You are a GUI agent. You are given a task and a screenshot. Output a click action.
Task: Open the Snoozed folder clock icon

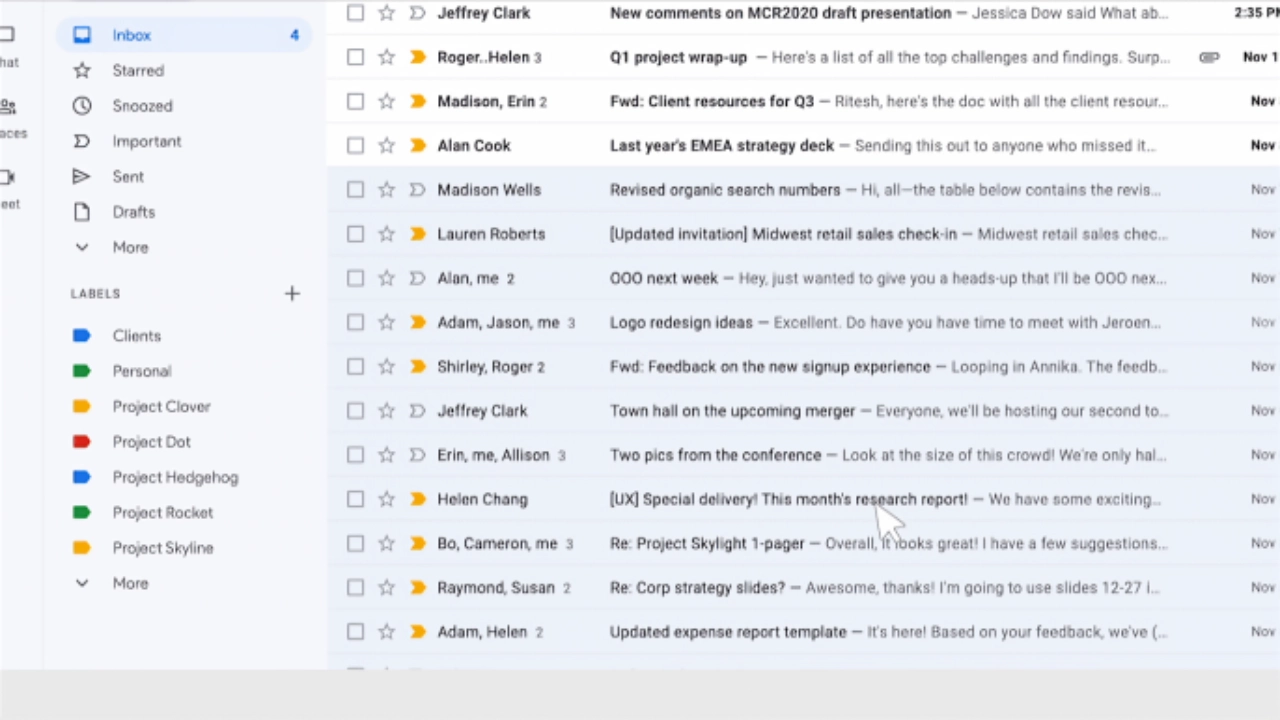coord(82,106)
